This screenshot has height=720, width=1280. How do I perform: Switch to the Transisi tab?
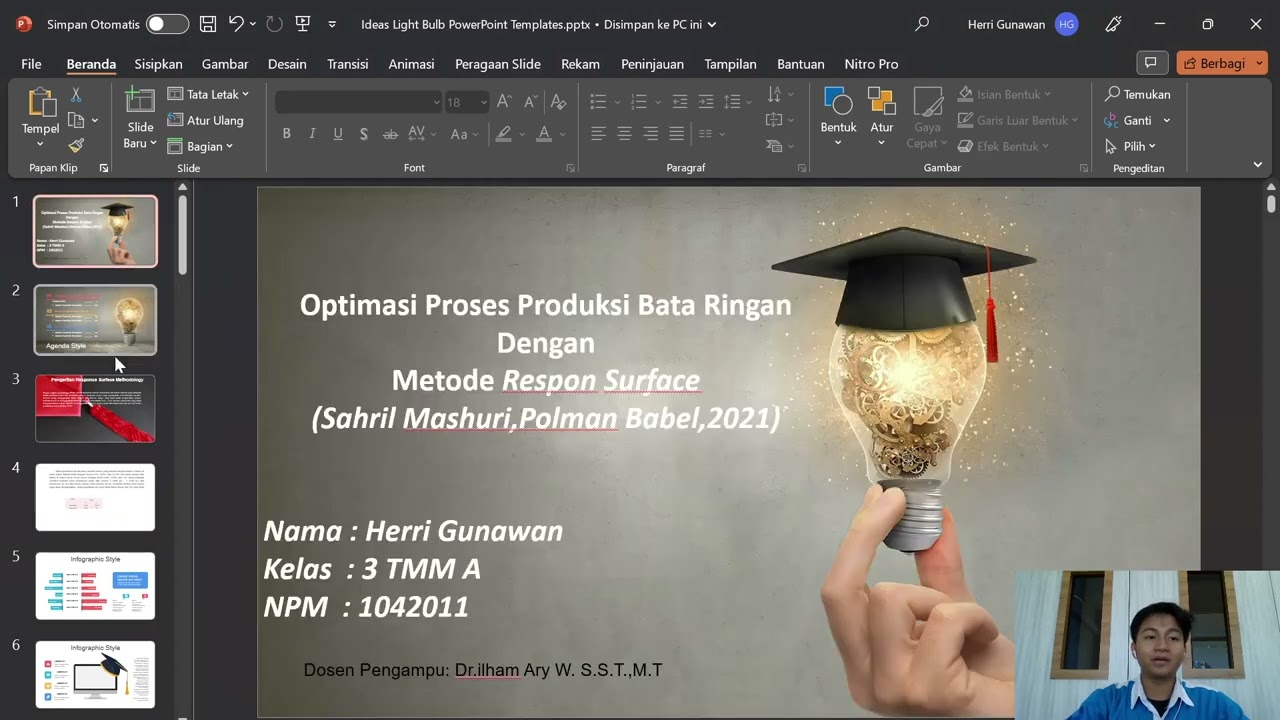click(x=348, y=64)
